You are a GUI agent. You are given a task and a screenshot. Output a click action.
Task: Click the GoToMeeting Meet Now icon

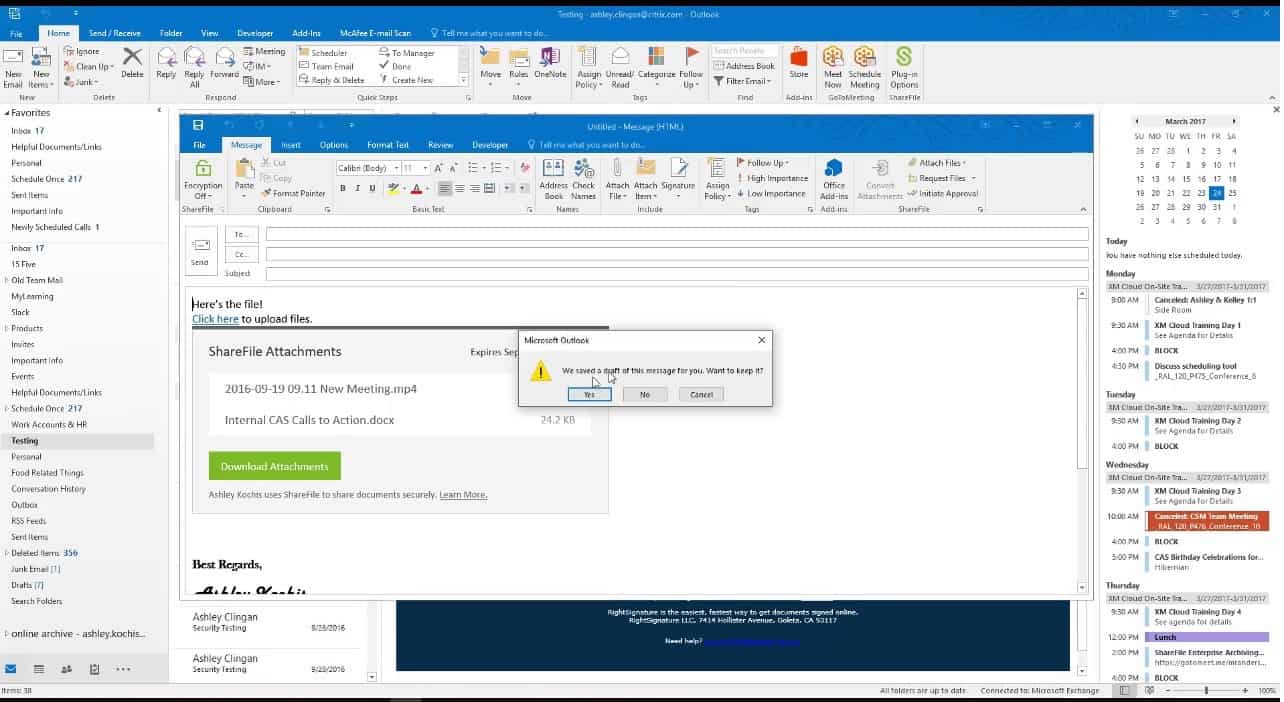point(833,66)
